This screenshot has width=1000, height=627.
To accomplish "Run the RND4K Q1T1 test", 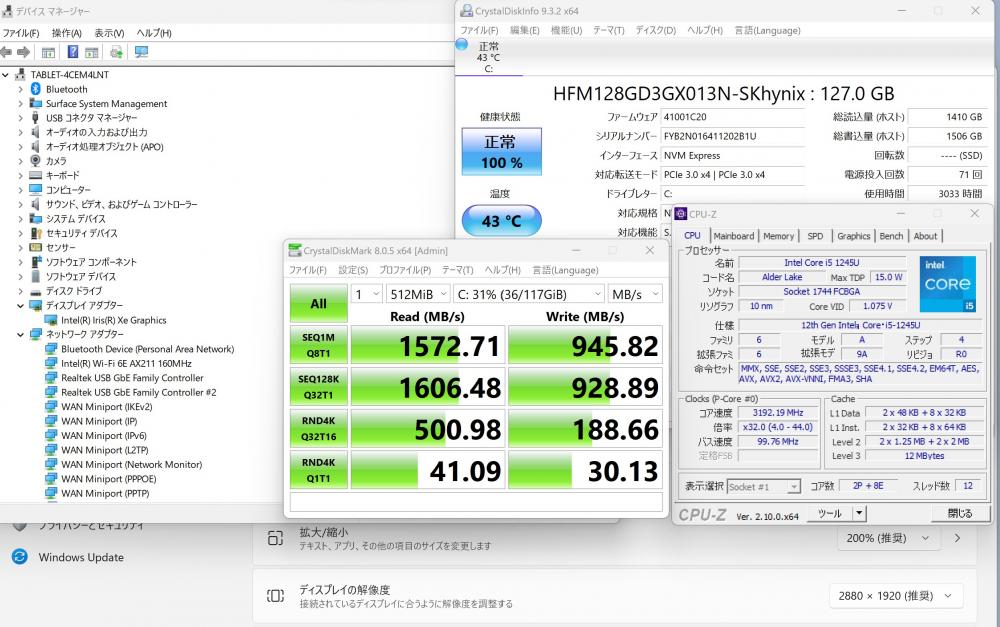I will (318, 470).
